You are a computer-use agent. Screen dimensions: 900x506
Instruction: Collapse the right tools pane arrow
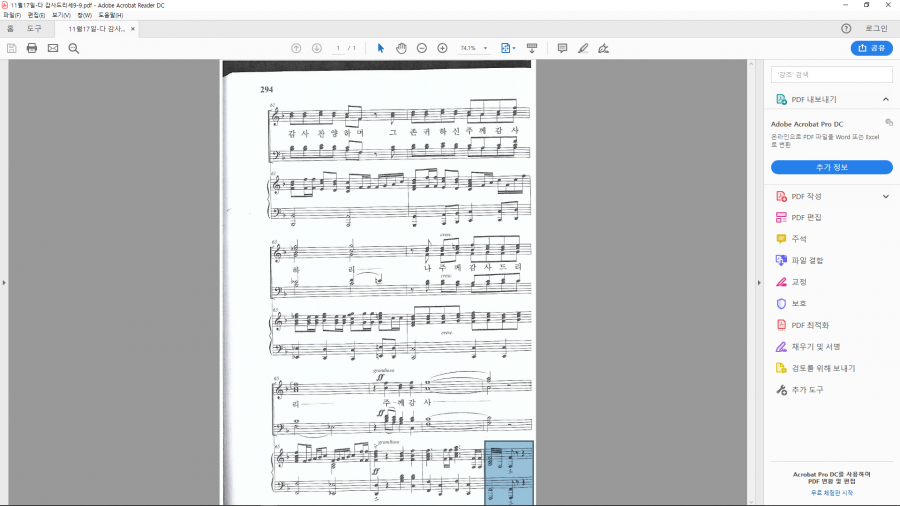pos(759,282)
